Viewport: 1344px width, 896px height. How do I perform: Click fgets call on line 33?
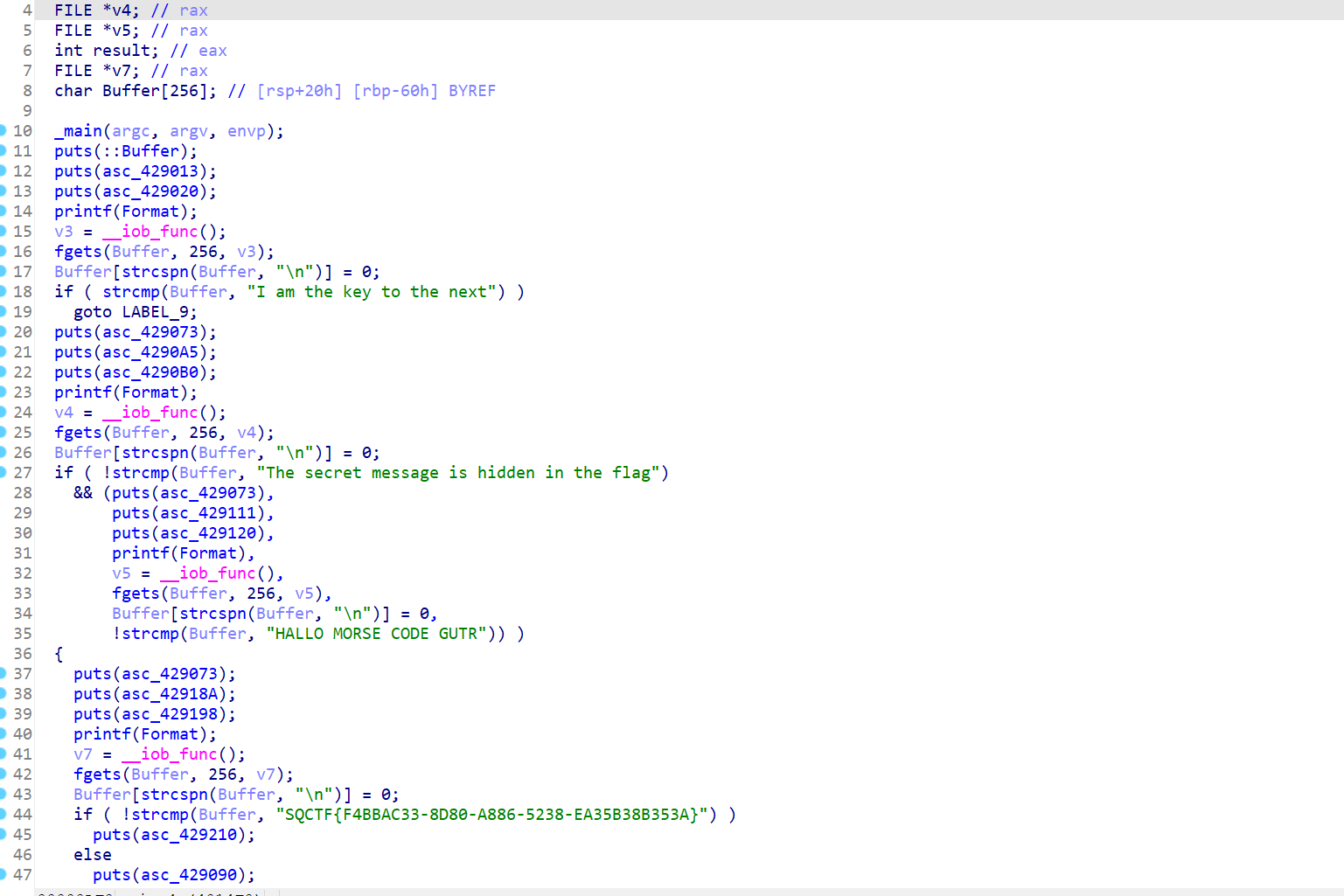136,594
